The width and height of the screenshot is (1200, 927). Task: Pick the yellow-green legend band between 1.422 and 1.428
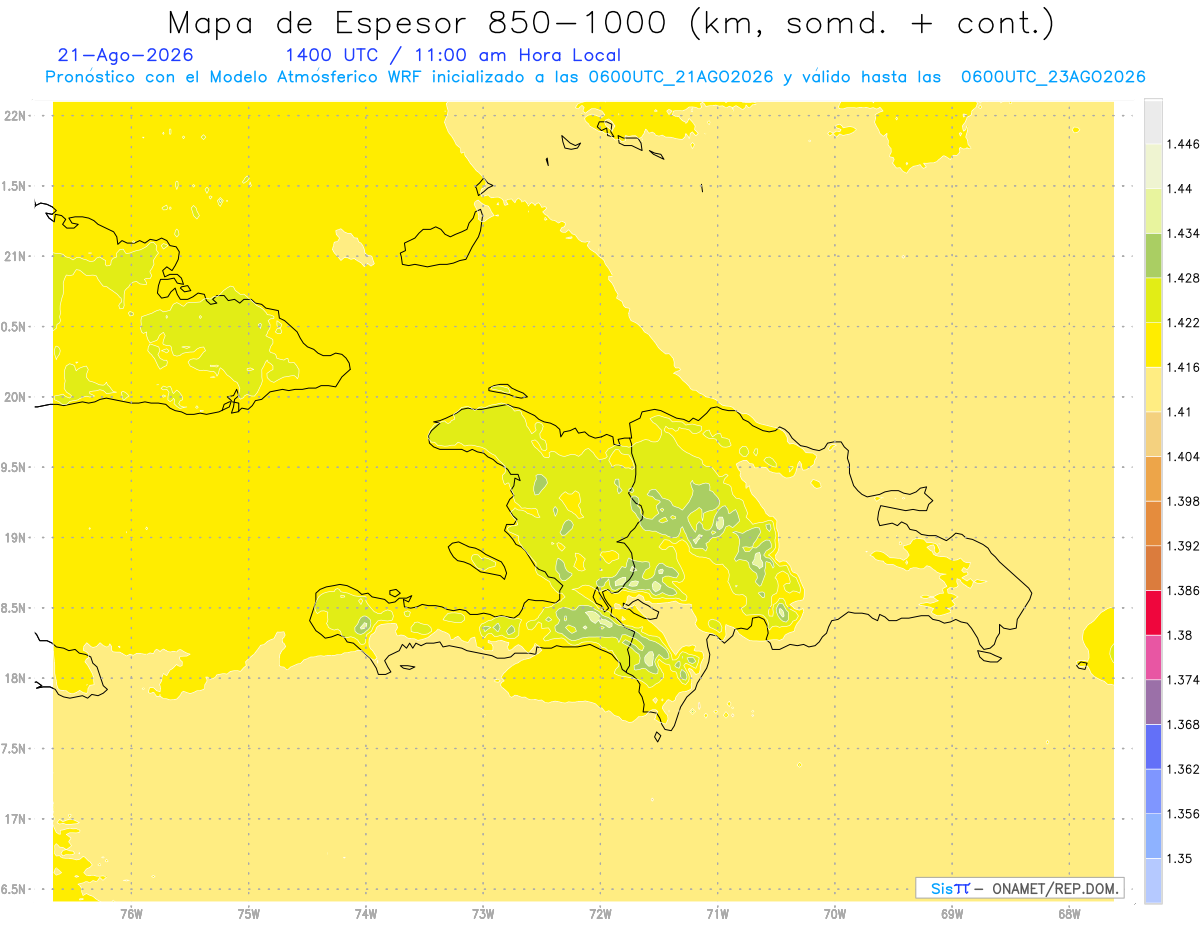click(1153, 300)
